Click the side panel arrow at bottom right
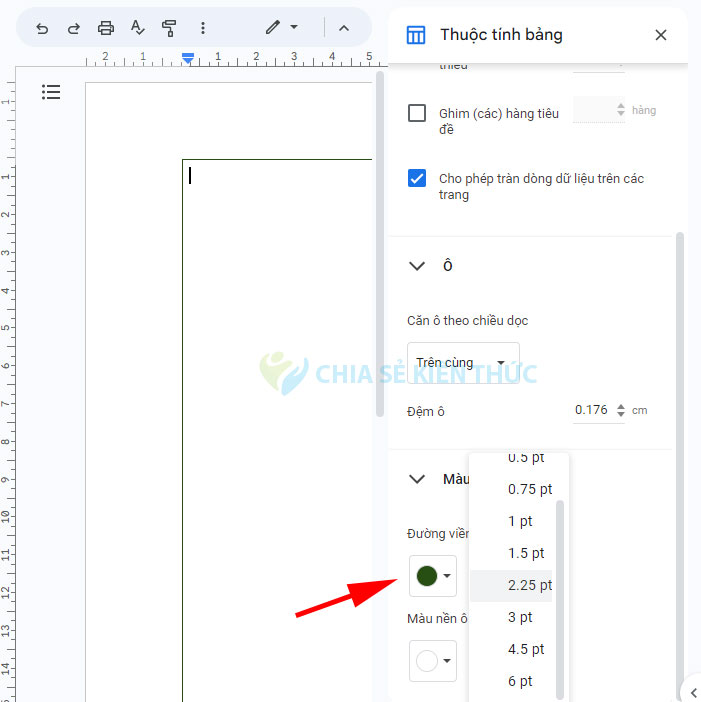This screenshot has height=702, width=701. [692, 692]
